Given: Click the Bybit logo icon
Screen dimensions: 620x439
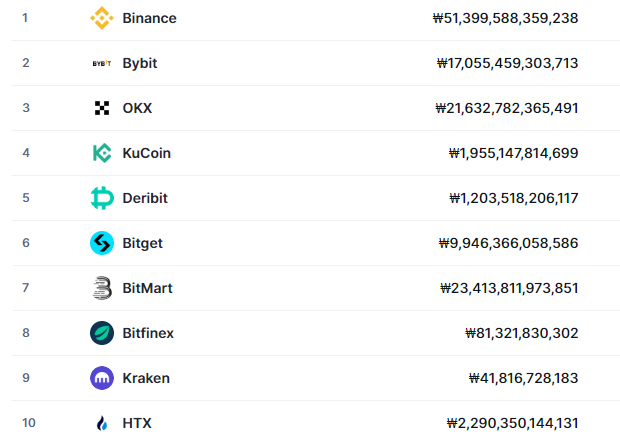Looking at the screenshot, I should point(102,63).
